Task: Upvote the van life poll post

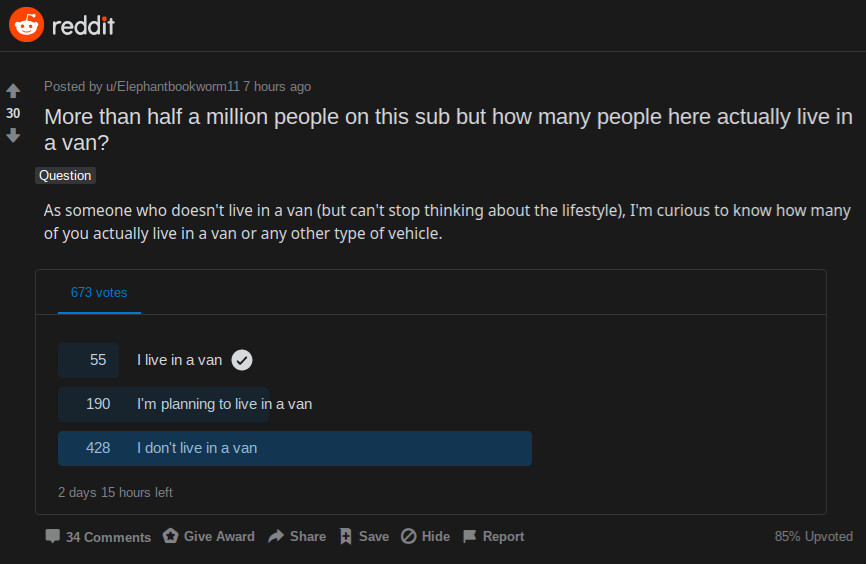Action: [13, 91]
